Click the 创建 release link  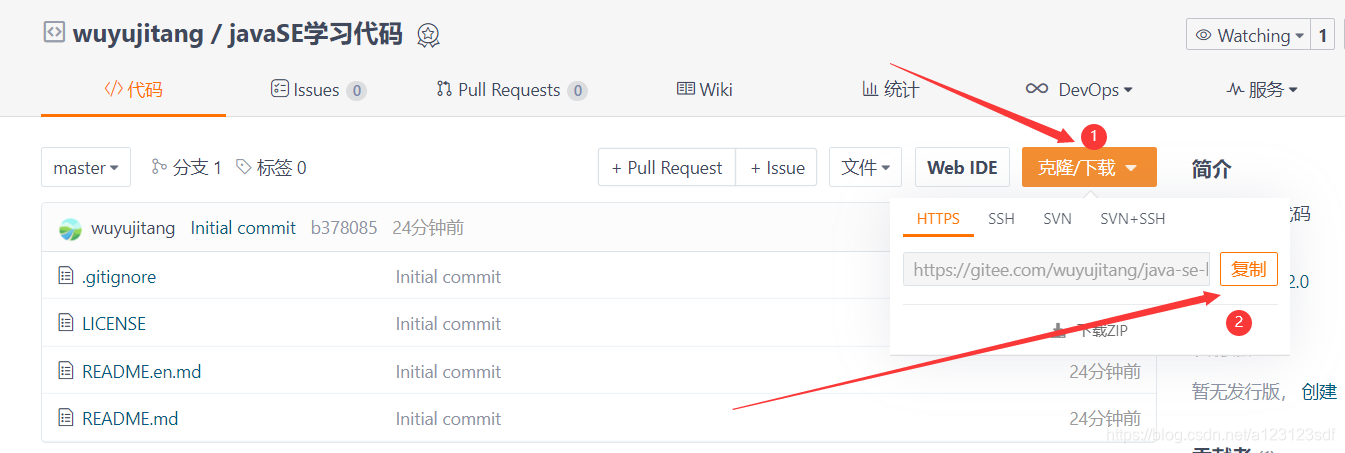pyautogui.click(x=1319, y=392)
